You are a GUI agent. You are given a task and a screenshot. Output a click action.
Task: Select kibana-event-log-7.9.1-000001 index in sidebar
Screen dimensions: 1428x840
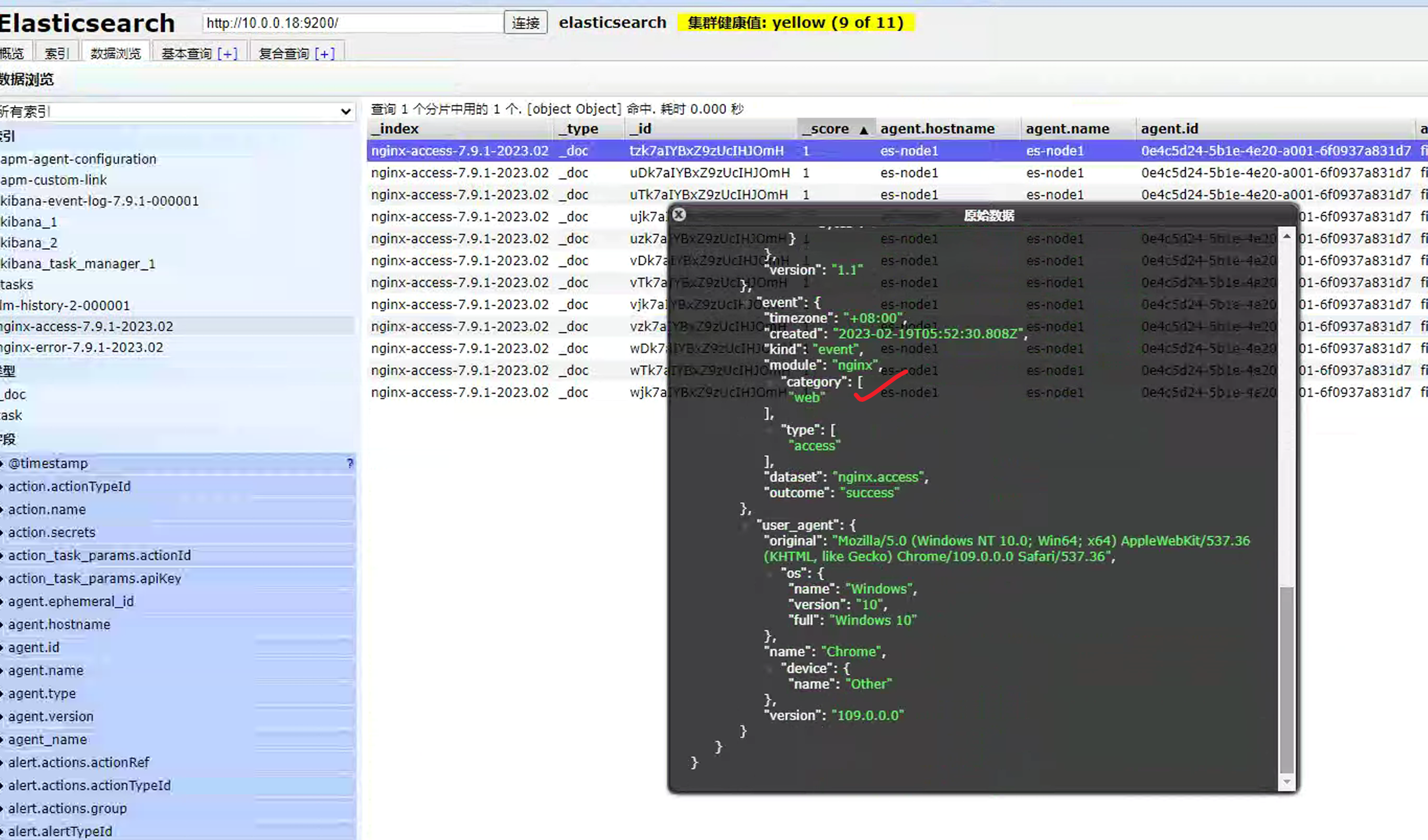(100, 201)
